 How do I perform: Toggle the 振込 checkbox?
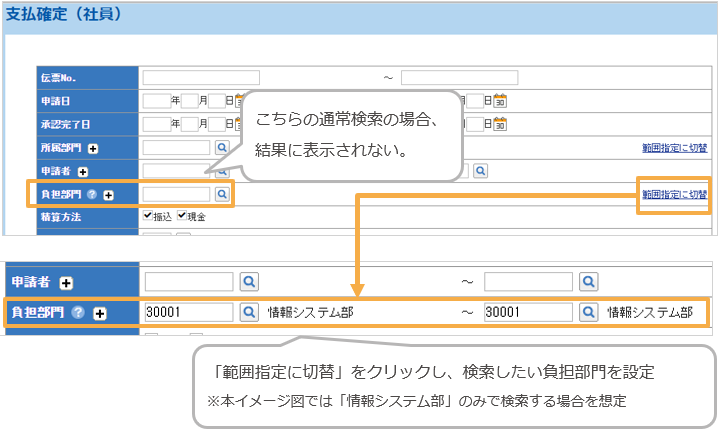click(148, 215)
